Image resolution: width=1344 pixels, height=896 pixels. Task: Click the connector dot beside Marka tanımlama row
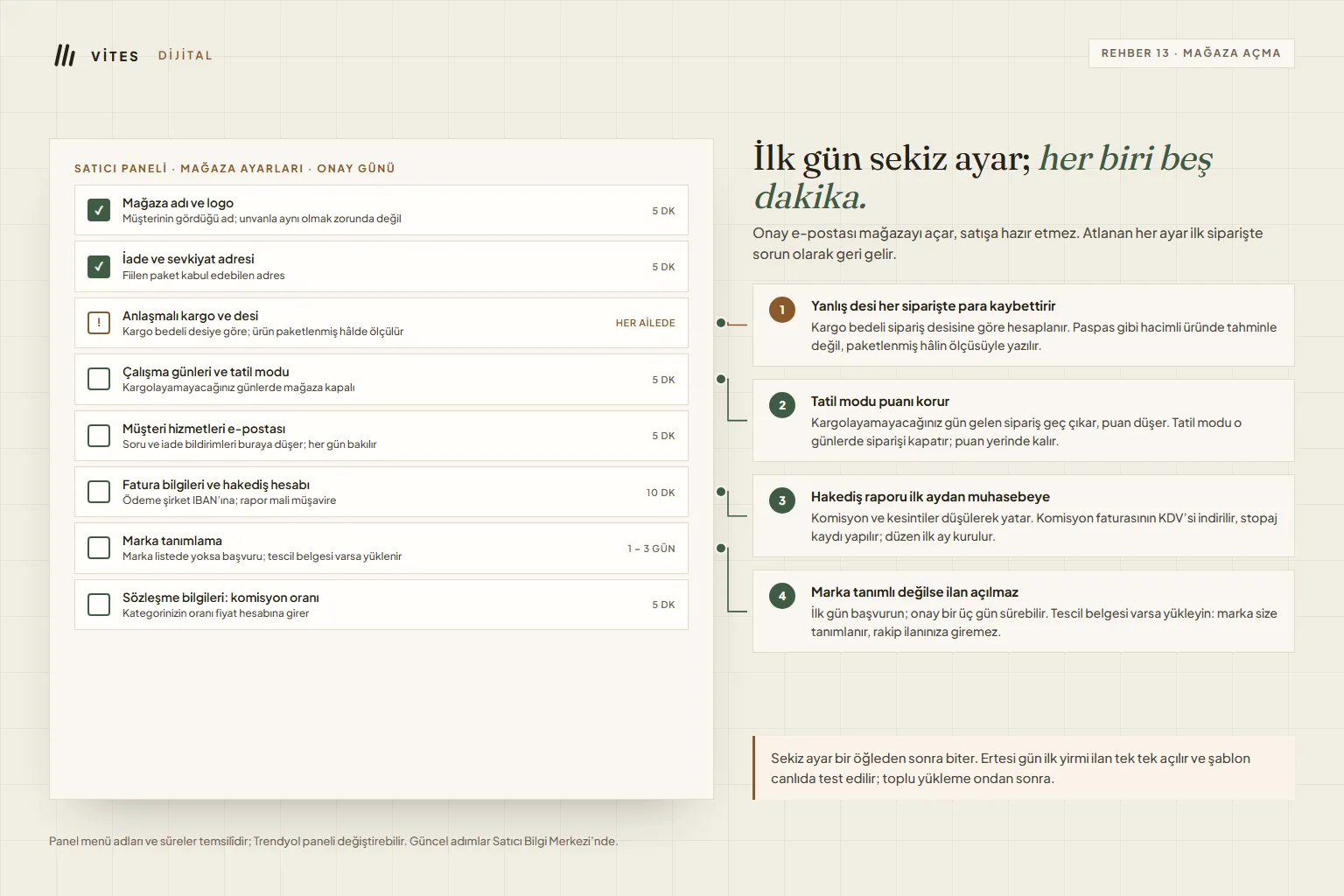721,549
